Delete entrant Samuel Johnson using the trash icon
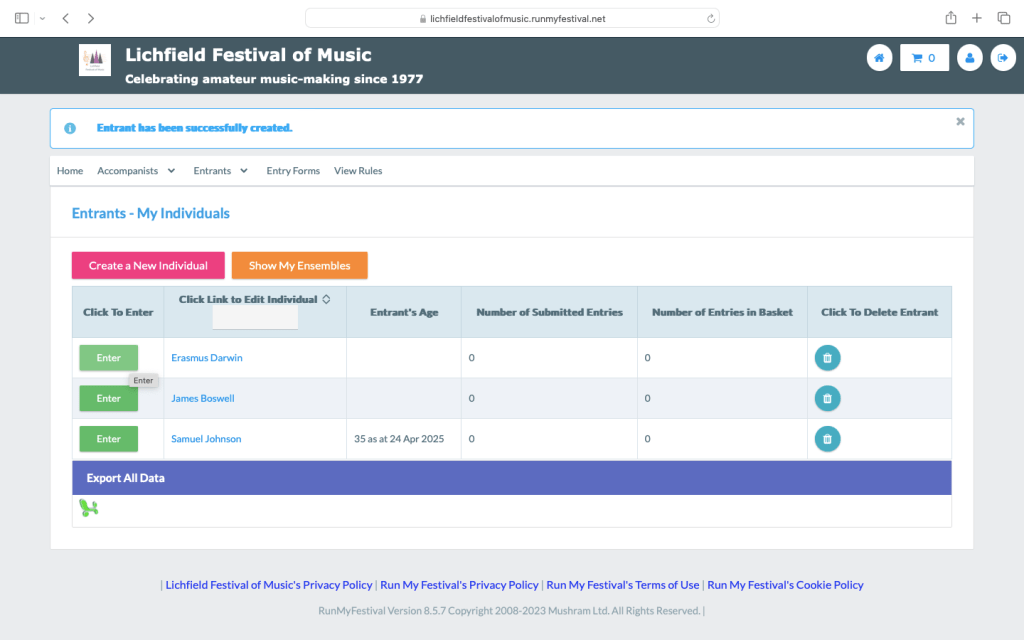Screen dimensions: 1024x640 tap(827, 439)
